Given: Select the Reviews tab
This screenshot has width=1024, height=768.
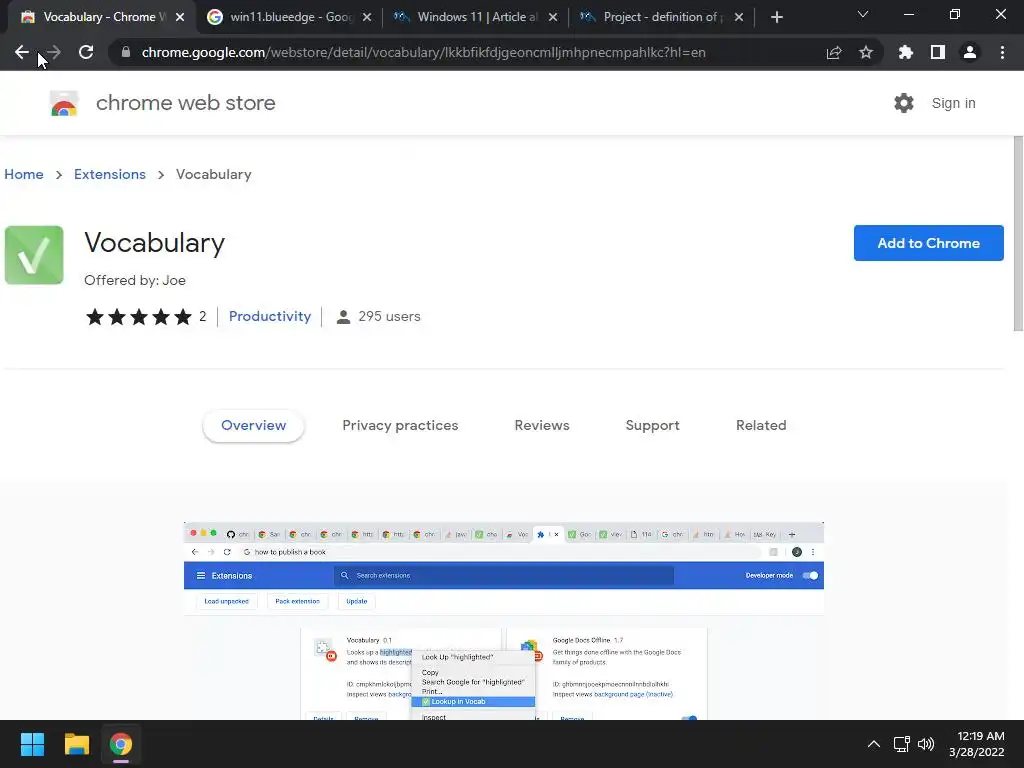Looking at the screenshot, I should coord(542,425).
